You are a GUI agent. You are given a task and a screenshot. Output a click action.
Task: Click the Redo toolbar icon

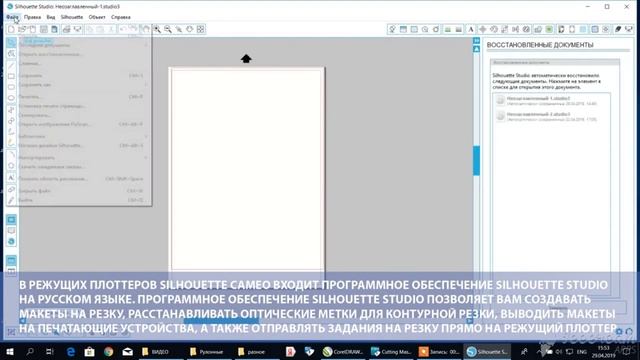133,29
